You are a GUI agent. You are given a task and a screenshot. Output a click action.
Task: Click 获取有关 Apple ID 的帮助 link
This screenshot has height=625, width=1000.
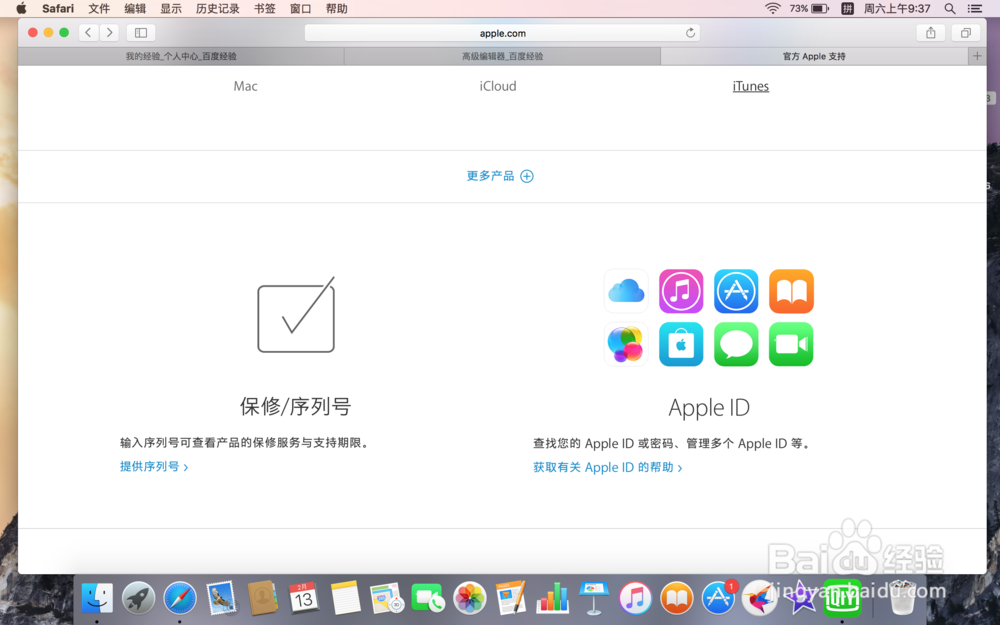click(x=608, y=467)
